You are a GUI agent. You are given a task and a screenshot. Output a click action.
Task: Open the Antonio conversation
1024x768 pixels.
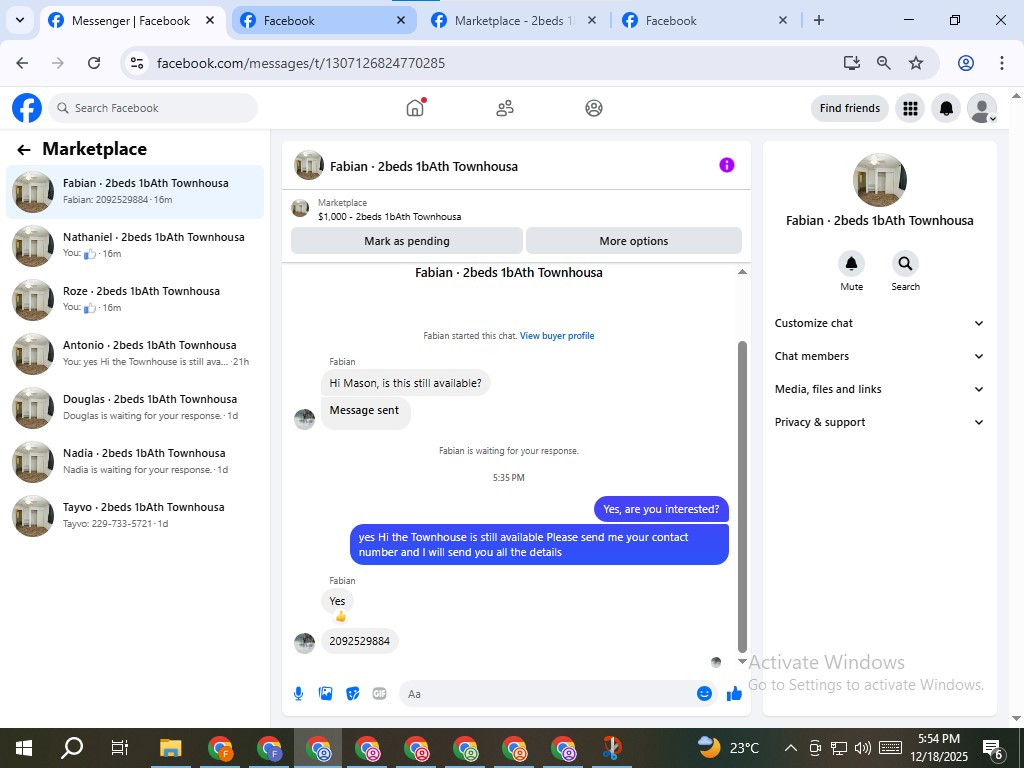point(135,353)
